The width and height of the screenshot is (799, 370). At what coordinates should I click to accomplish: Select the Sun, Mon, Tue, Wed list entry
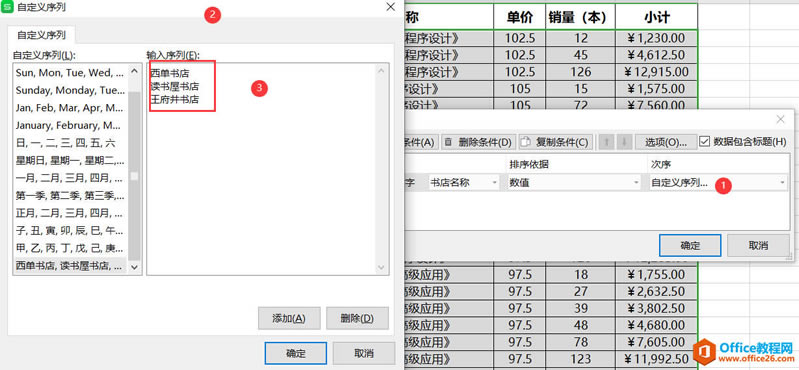(x=71, y=73)
